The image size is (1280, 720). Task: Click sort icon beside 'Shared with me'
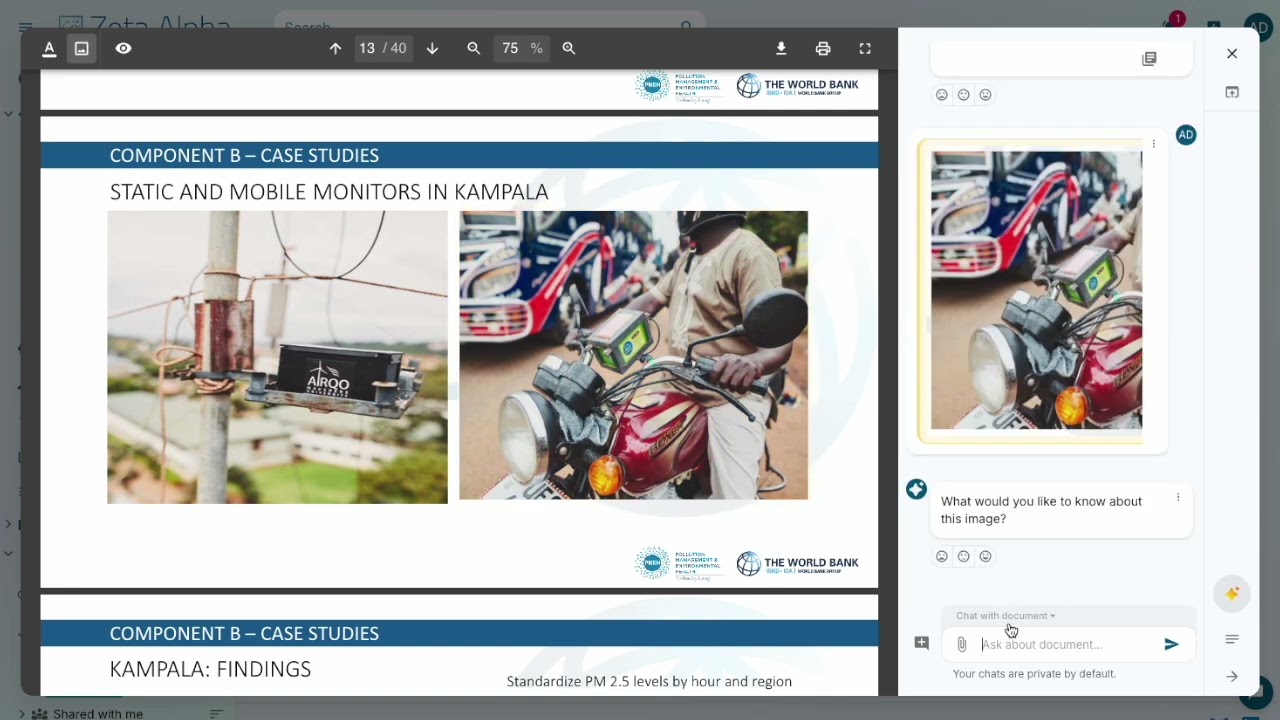tap(216, 713)
